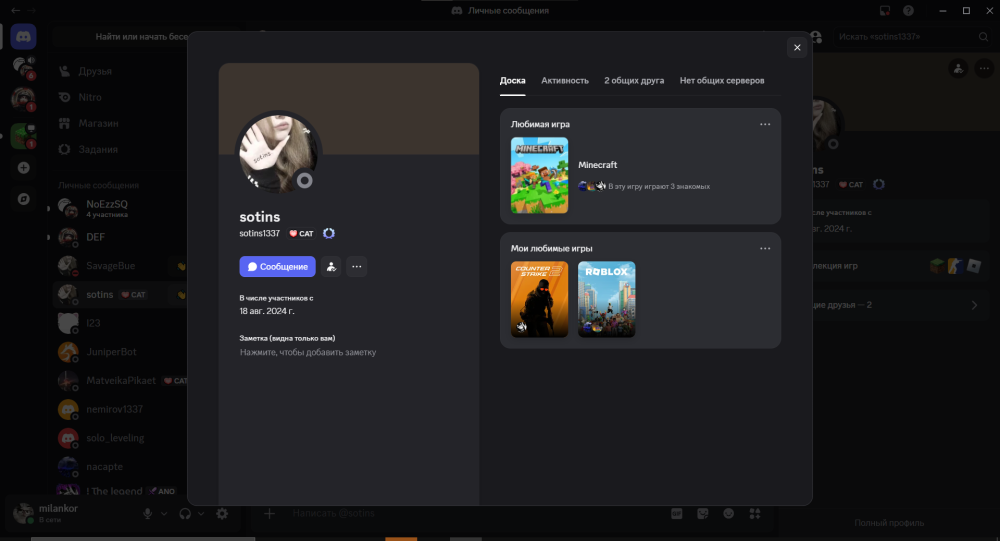Open the 2 общих друга tab

pos(634,80)
